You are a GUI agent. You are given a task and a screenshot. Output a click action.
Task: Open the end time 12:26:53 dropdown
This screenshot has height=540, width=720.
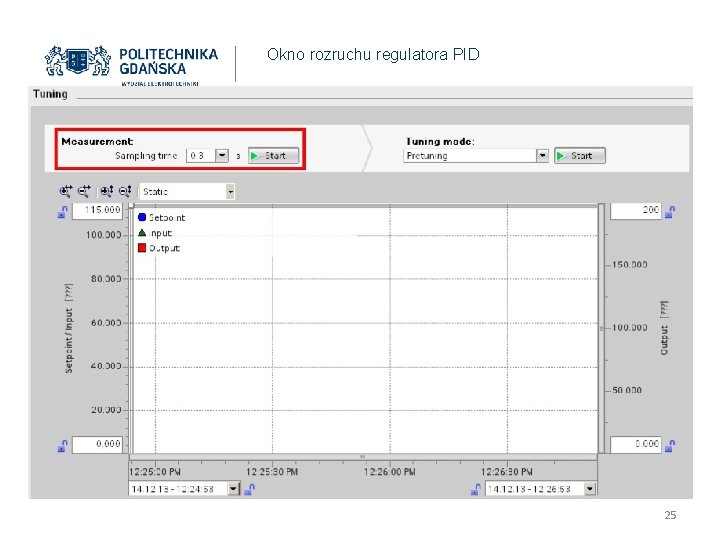coord(590,489)
